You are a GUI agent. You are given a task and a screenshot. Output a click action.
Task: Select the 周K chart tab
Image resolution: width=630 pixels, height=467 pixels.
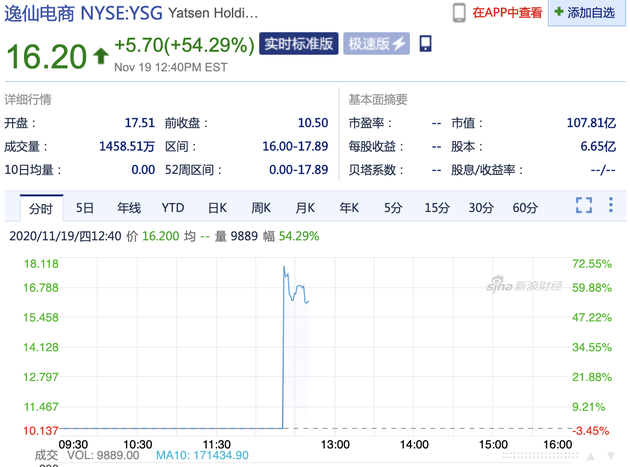point(261,208)
